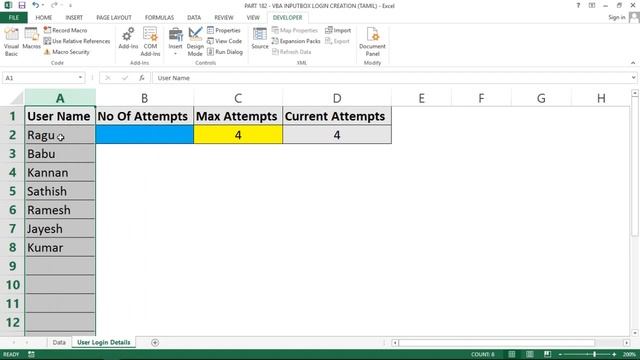
Task: Select cell containing Jayesh
Action: tap(60, 229)
